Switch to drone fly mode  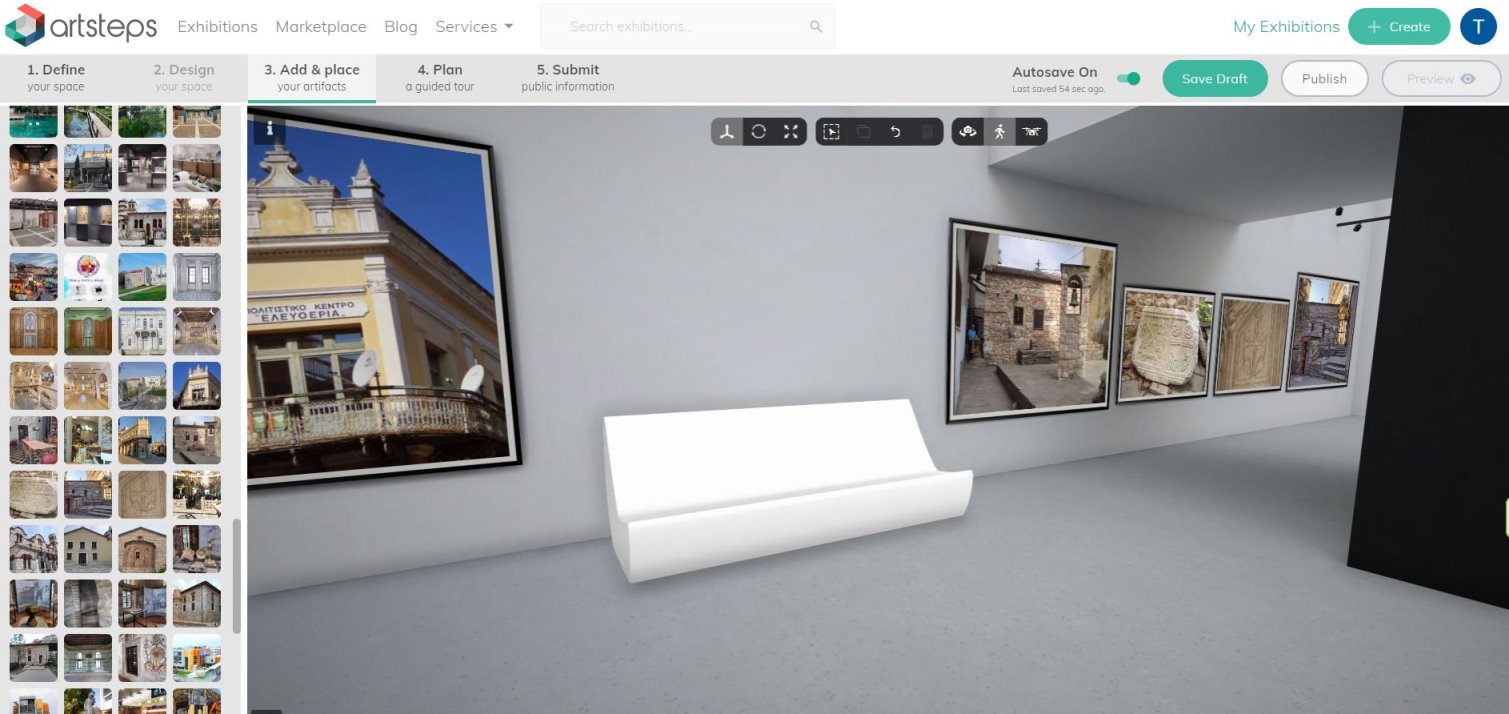[x=1031, y=132]
